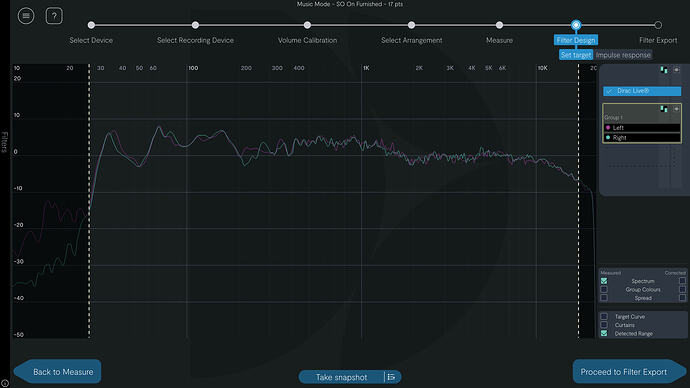Viewport: 690px width, 388px height.
Task: Open the hamburger menu icon
Action: [x=26, y=16]
